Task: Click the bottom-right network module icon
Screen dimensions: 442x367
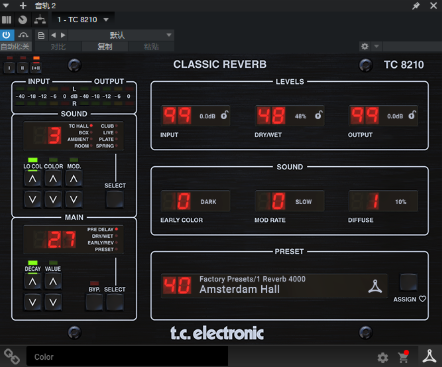Action: tap(429, 356)
